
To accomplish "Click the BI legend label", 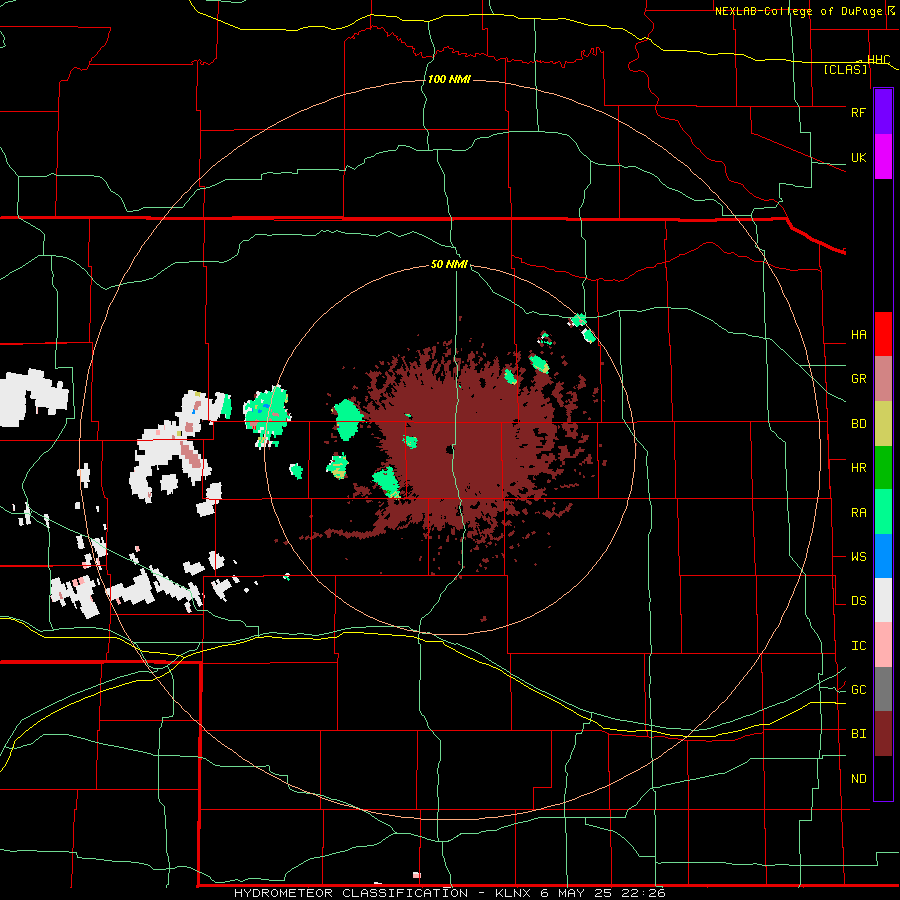I will pyautogui.click(x=858, y=734).
